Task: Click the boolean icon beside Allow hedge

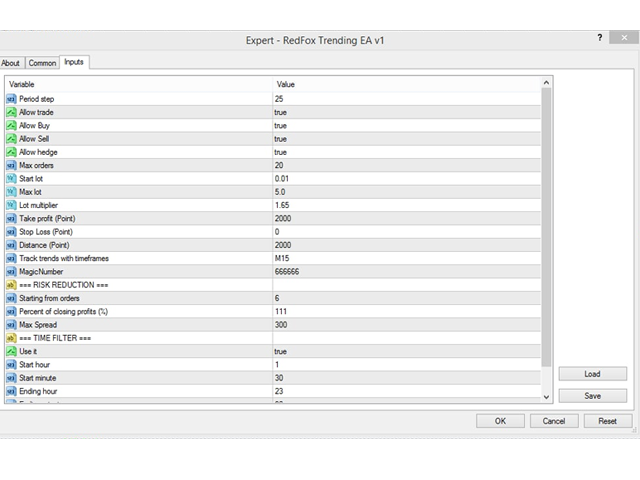Action: pos(11,152)
